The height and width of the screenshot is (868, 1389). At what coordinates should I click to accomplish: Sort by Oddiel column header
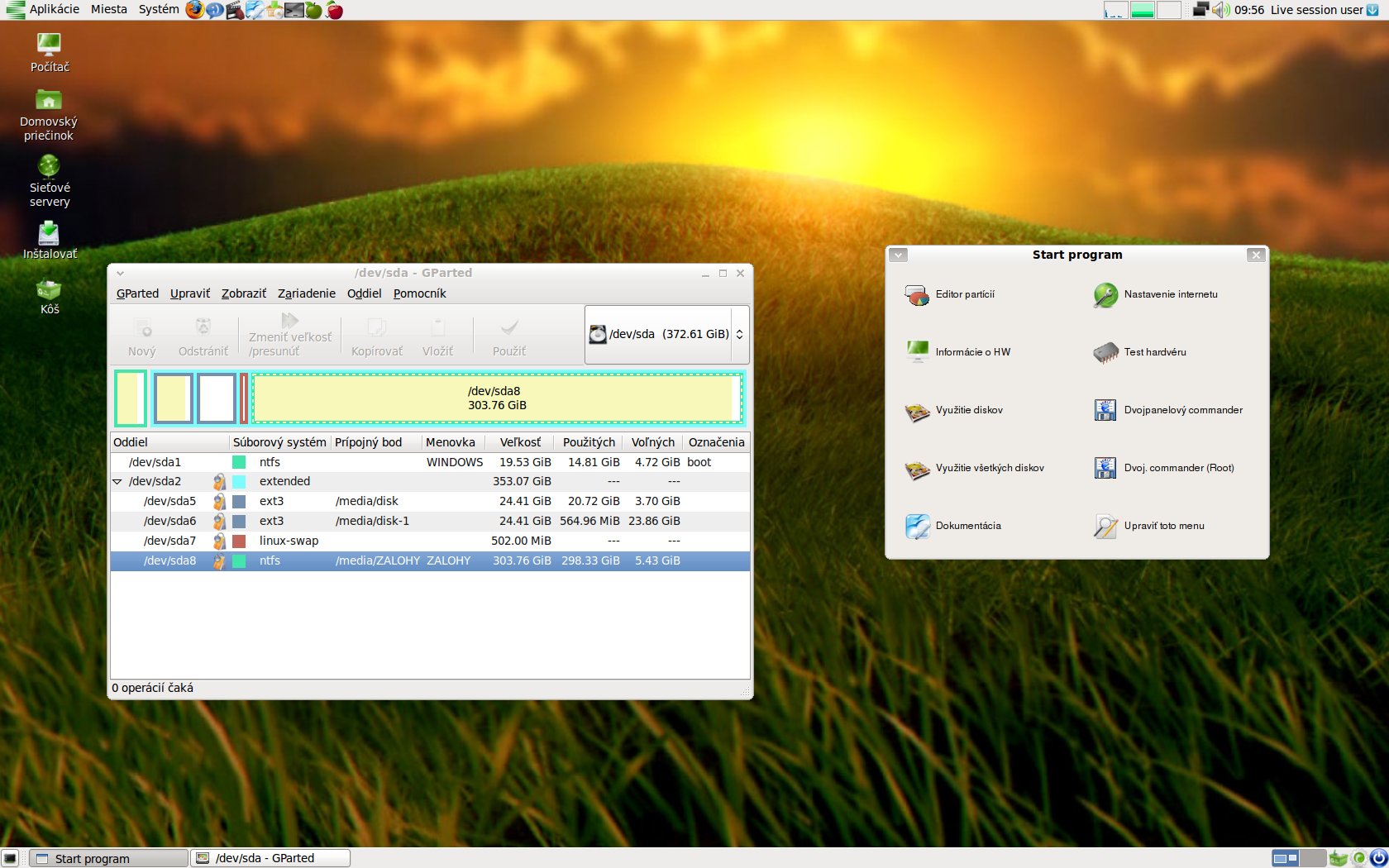click(x=169, y=442)
